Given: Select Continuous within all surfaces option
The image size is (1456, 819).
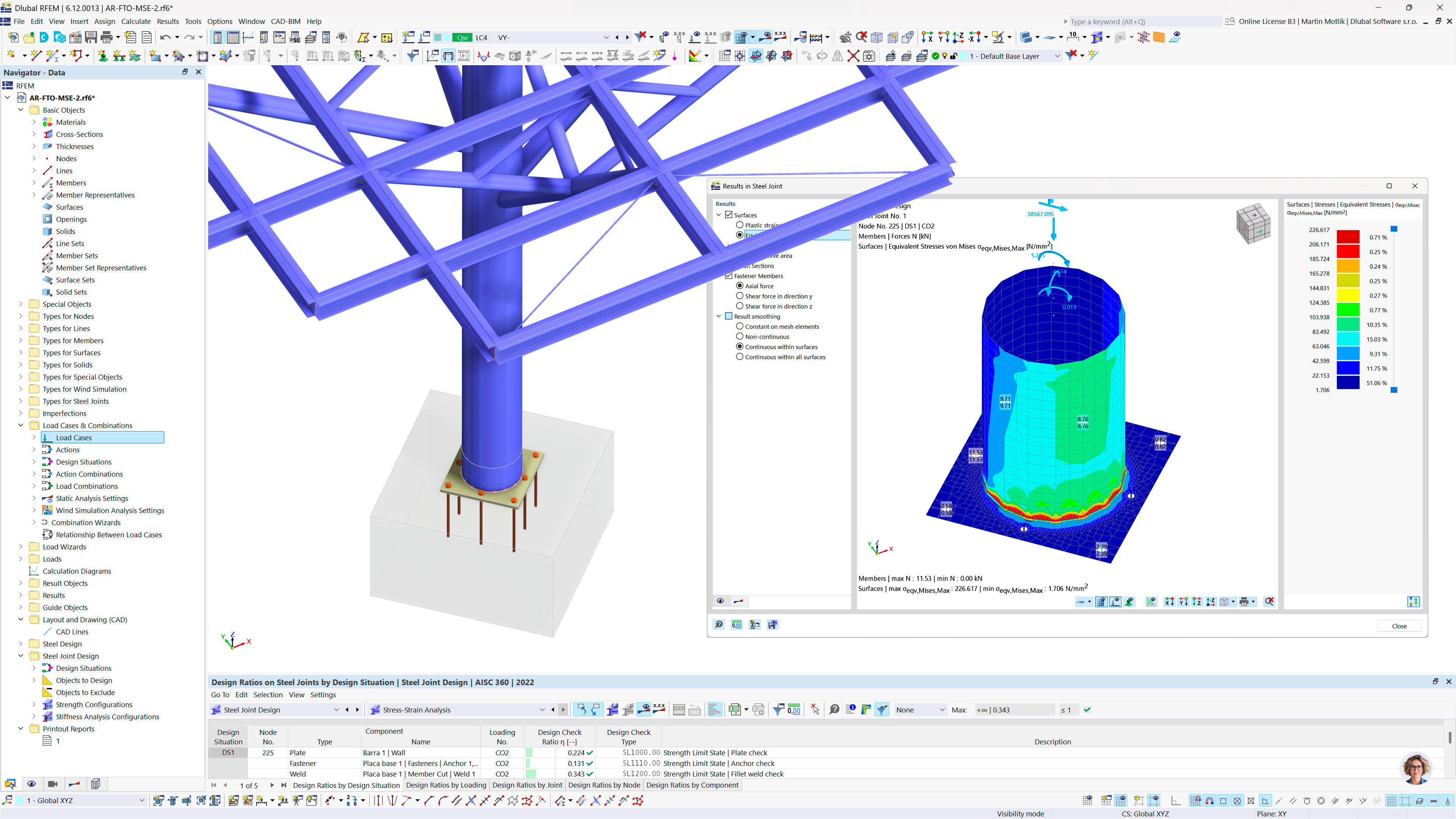Looking at the screenshot, I should pyautogui.click(x=740, y=357).
